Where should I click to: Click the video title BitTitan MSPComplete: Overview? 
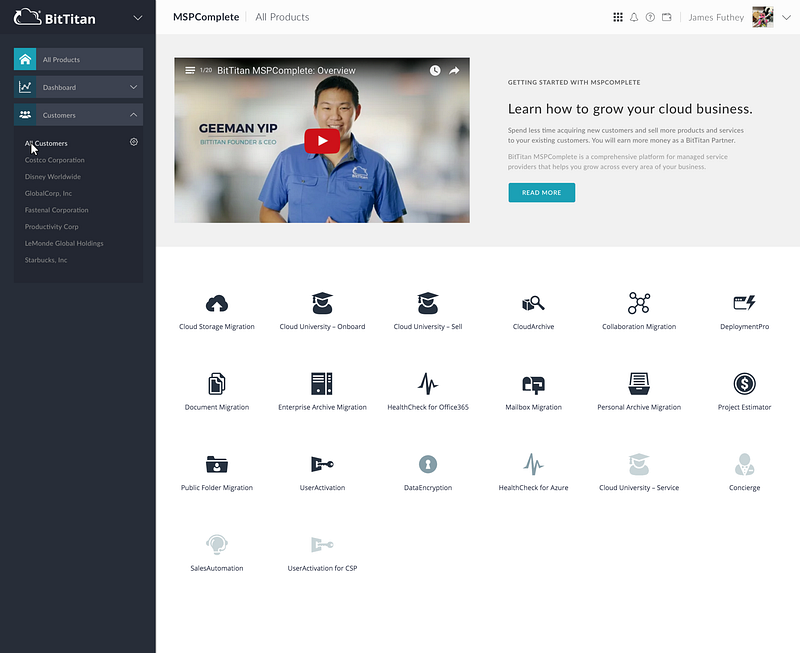tap(286, 70)
